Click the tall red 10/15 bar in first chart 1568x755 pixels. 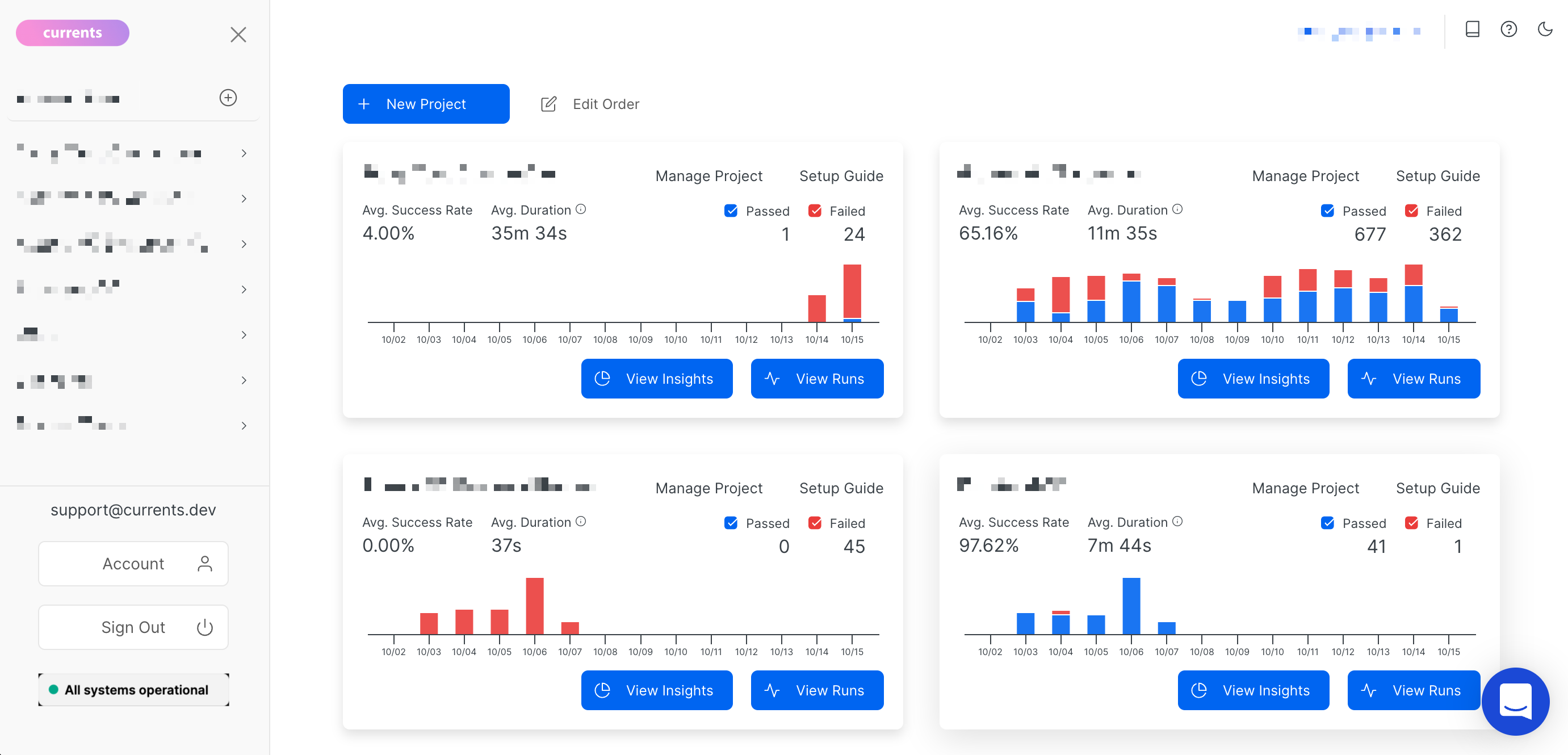coord(852,291)
